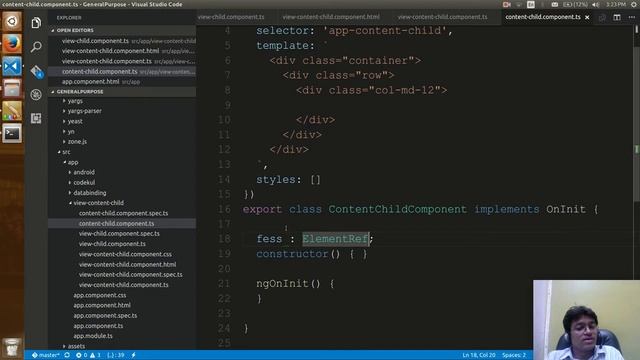The height and width of the screenshot is (360, 640).
Task: Close the content-child.component.ts tab
Action: coord(587,17)
